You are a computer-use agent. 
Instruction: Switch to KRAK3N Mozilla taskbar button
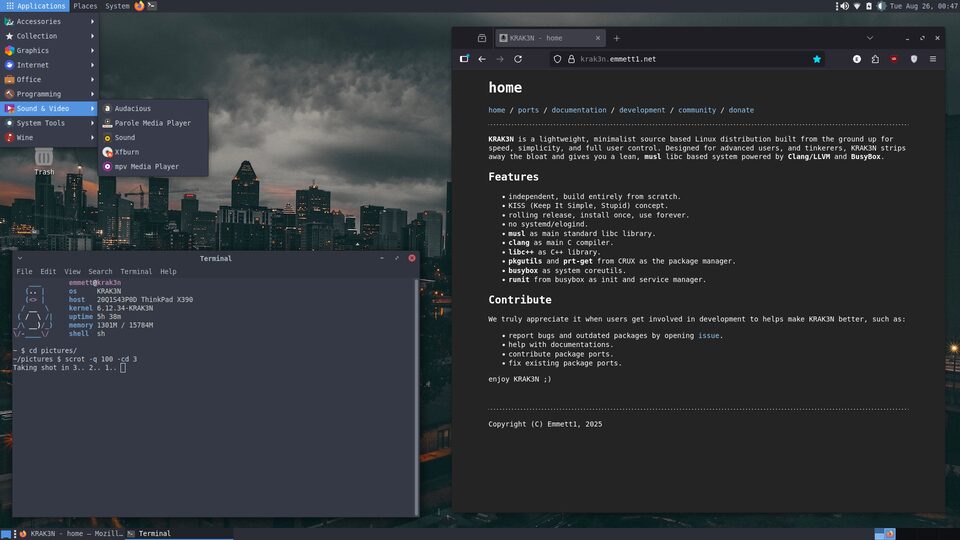(70, 534)
